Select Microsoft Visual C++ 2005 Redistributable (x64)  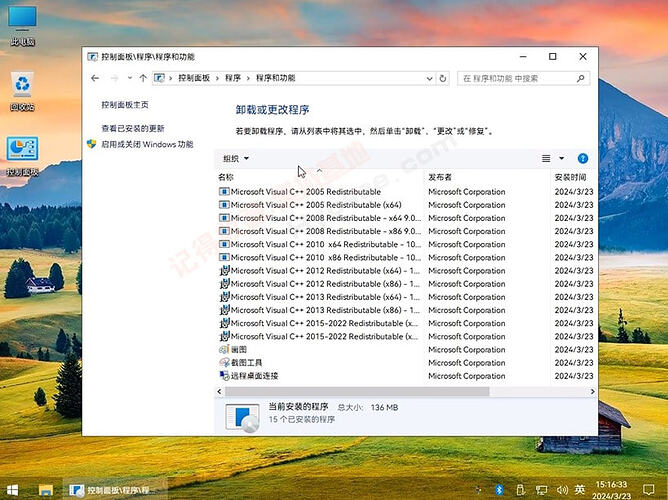tap(405, 205)
